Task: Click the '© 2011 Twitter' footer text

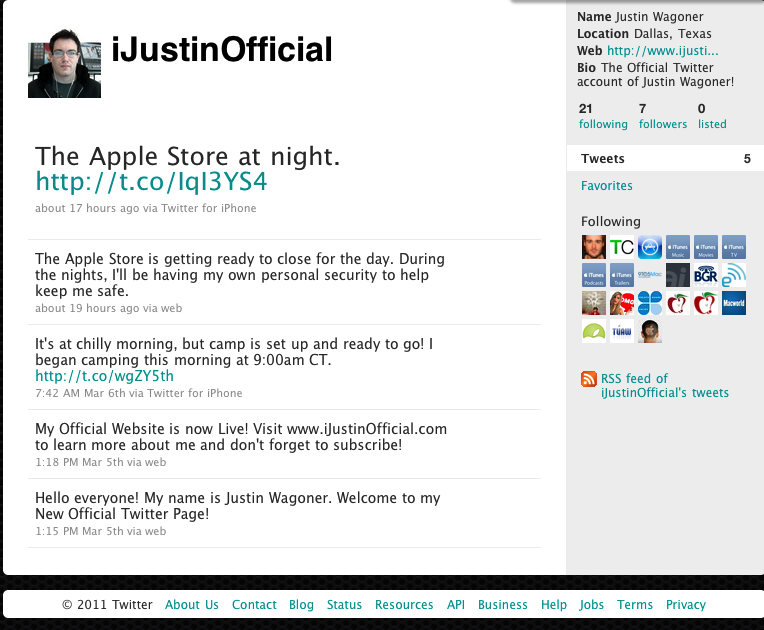Action: coord(107,605)
